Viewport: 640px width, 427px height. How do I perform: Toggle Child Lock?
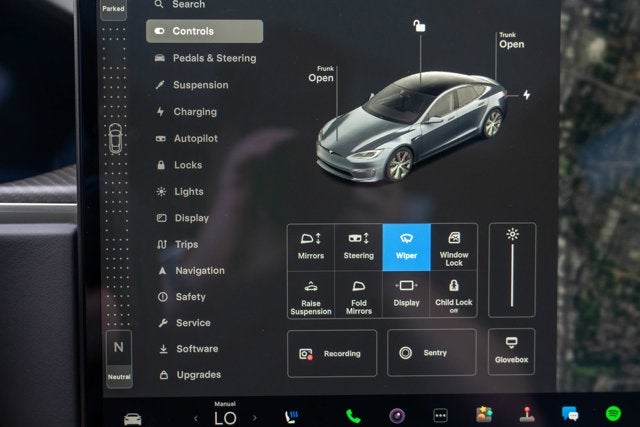click(x=453, y=295)
